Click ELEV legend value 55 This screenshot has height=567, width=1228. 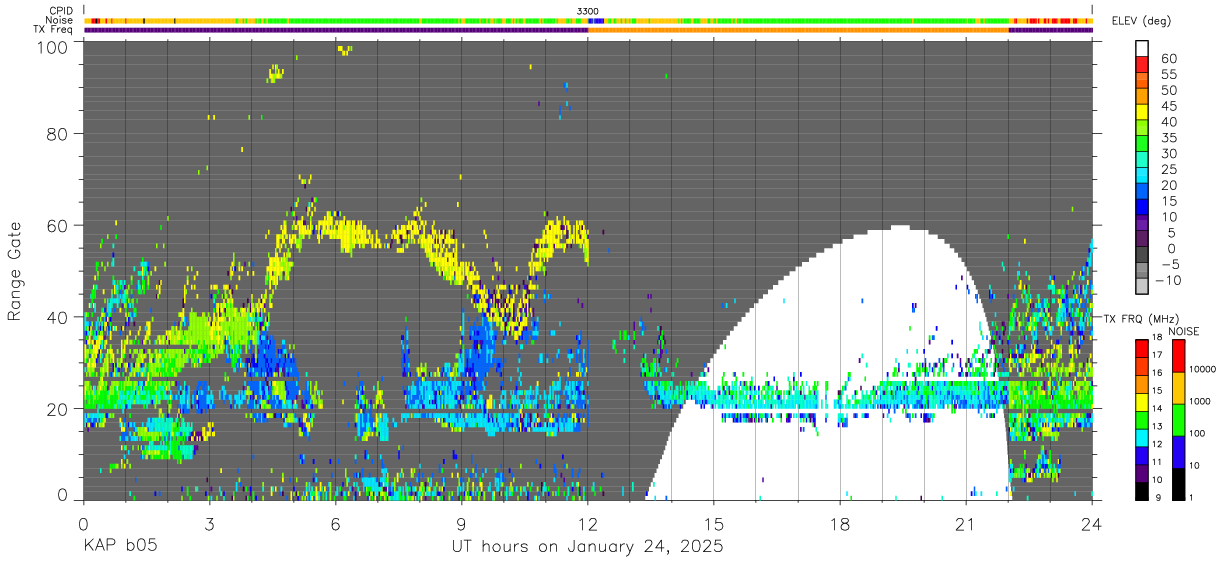coord(1169,74)
